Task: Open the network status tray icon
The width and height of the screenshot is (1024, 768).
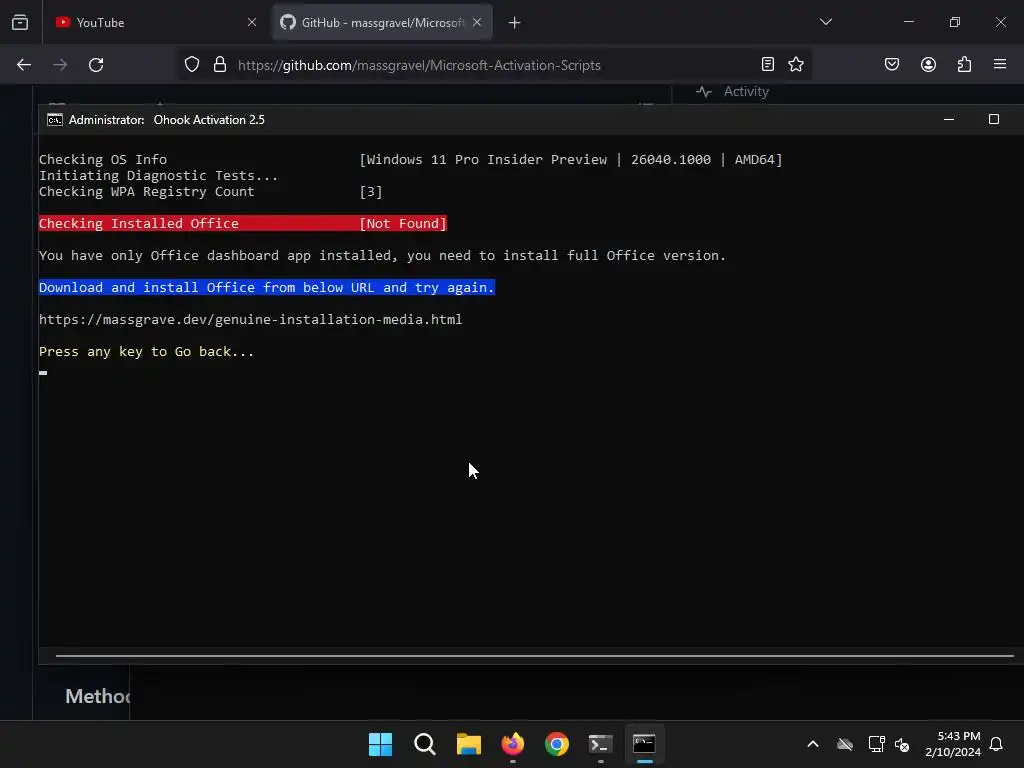Action: tap(876, 744)
